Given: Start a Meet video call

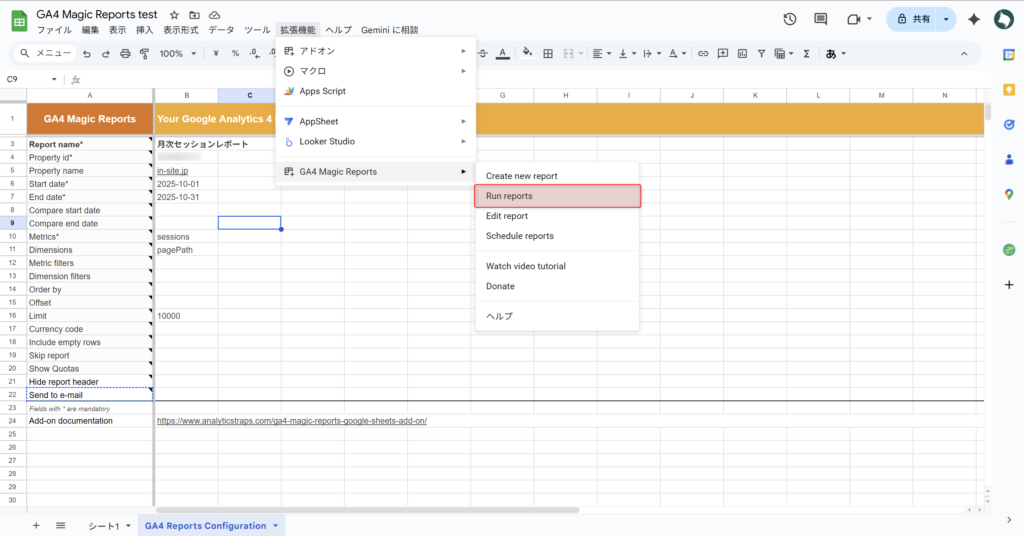Looking at the screenshot, I should pyautogui.click(x=853, y=19).
